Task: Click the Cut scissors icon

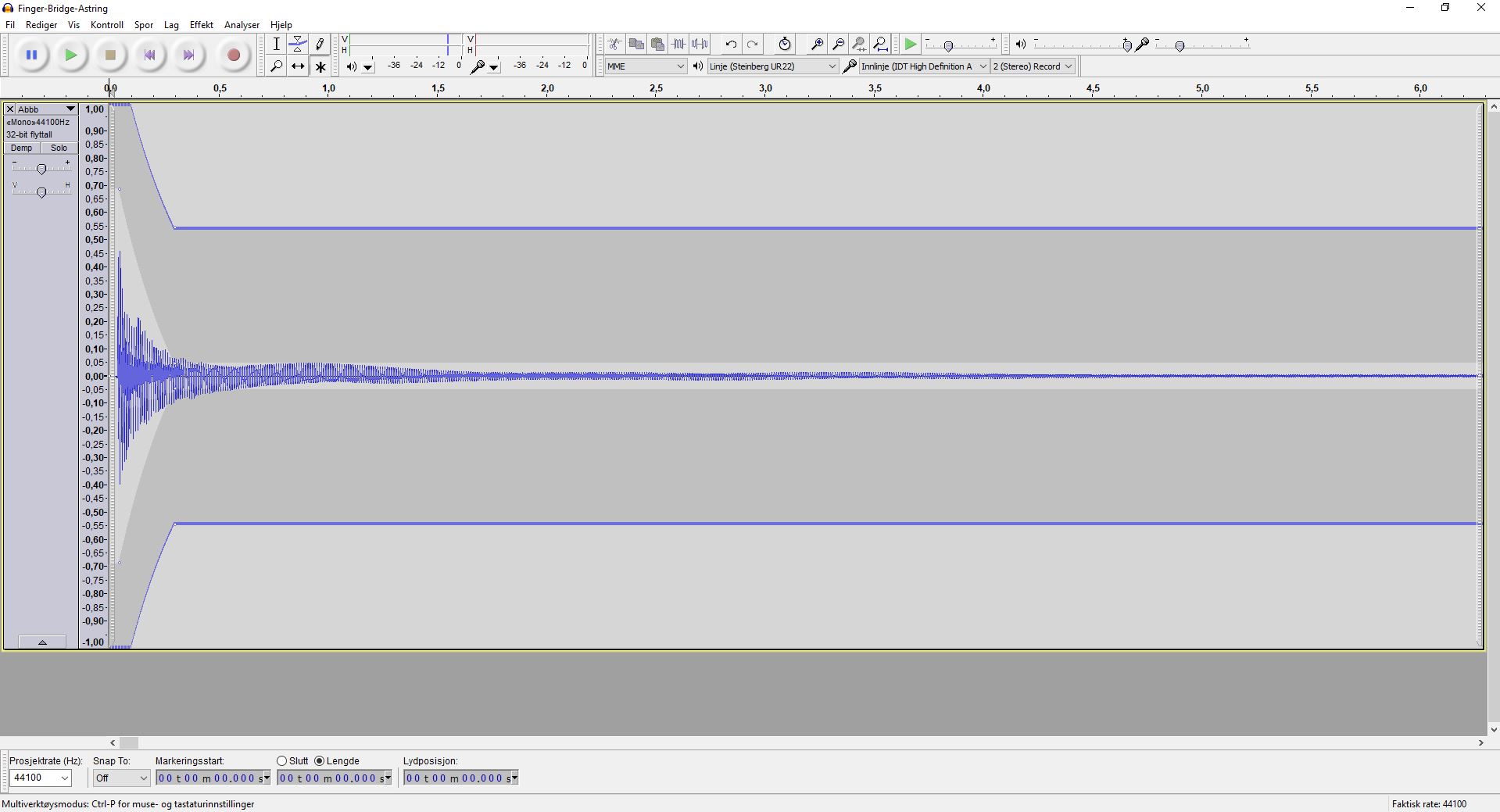Action: click(615, 45)
